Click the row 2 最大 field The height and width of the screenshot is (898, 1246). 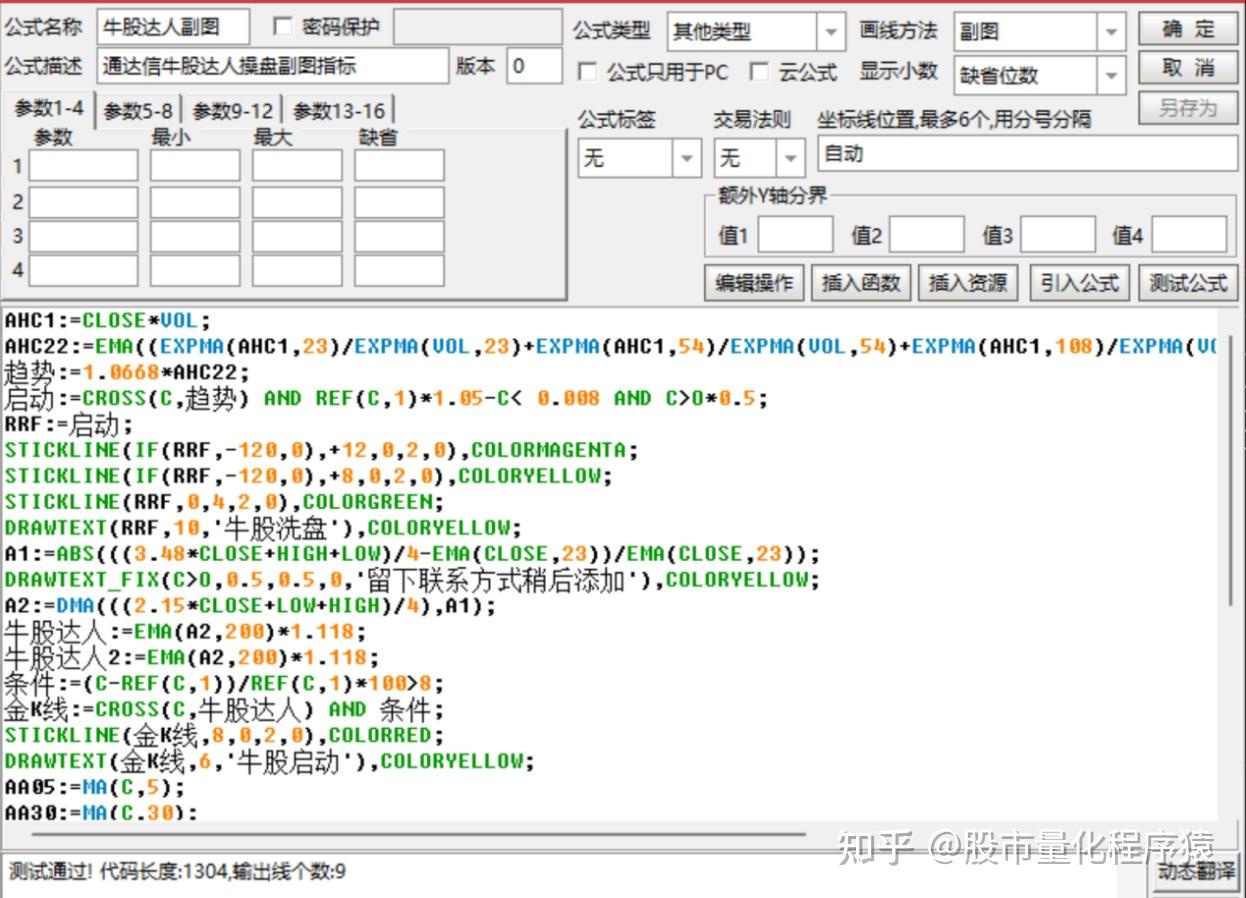(297, 202)
